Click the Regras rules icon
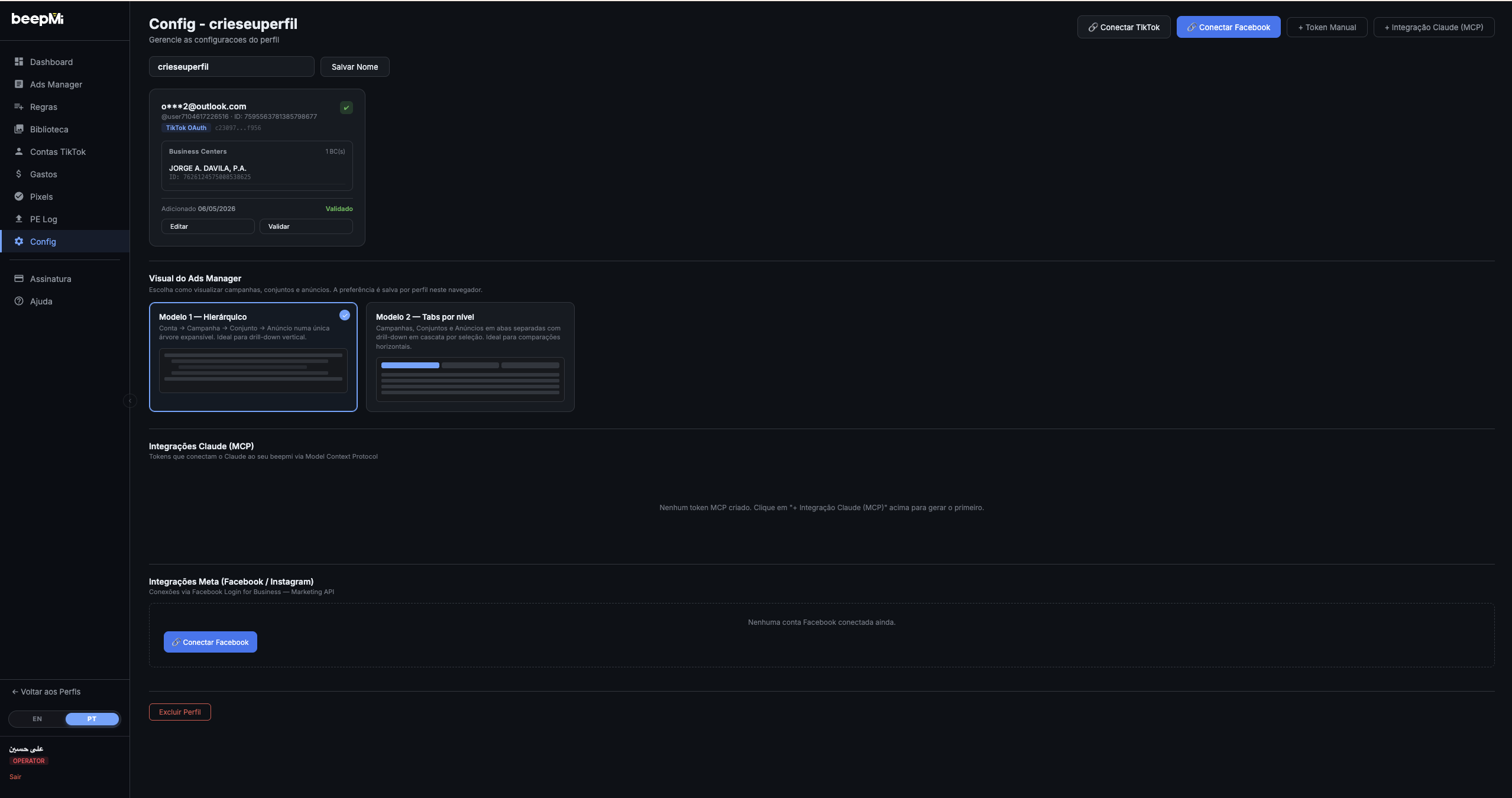Image resolution: width=1512 pixels, height=798 pixels. click(x=19, y=106)
